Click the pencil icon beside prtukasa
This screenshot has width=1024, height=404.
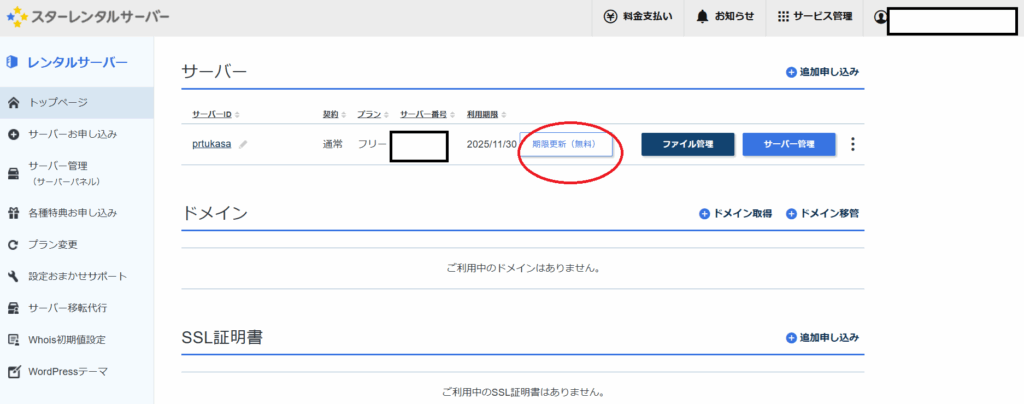pyautogui.click(x=243, y=144)
